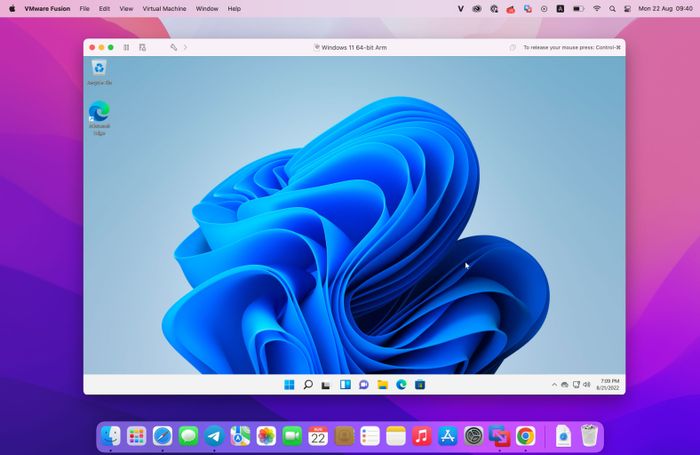This screenshot has width=700, height=455.
Task: Open File Explorer from Windows taskbar
Action: point(383,384)
